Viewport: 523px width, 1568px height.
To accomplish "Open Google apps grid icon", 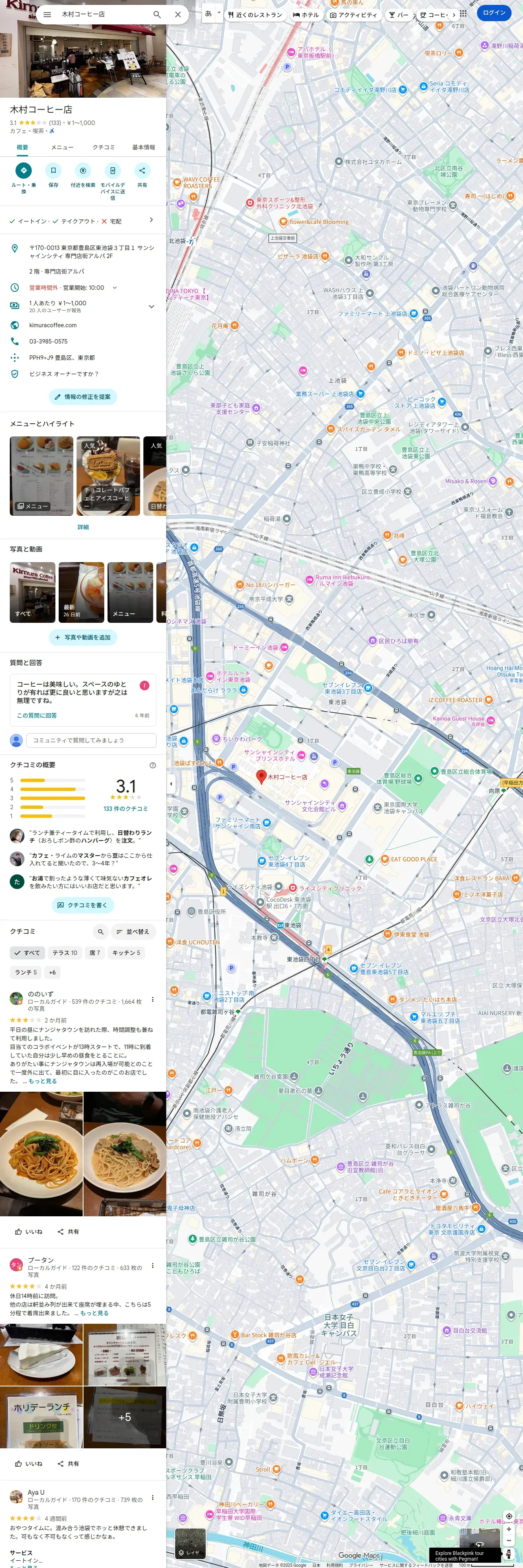I will [x=464, y=13].
